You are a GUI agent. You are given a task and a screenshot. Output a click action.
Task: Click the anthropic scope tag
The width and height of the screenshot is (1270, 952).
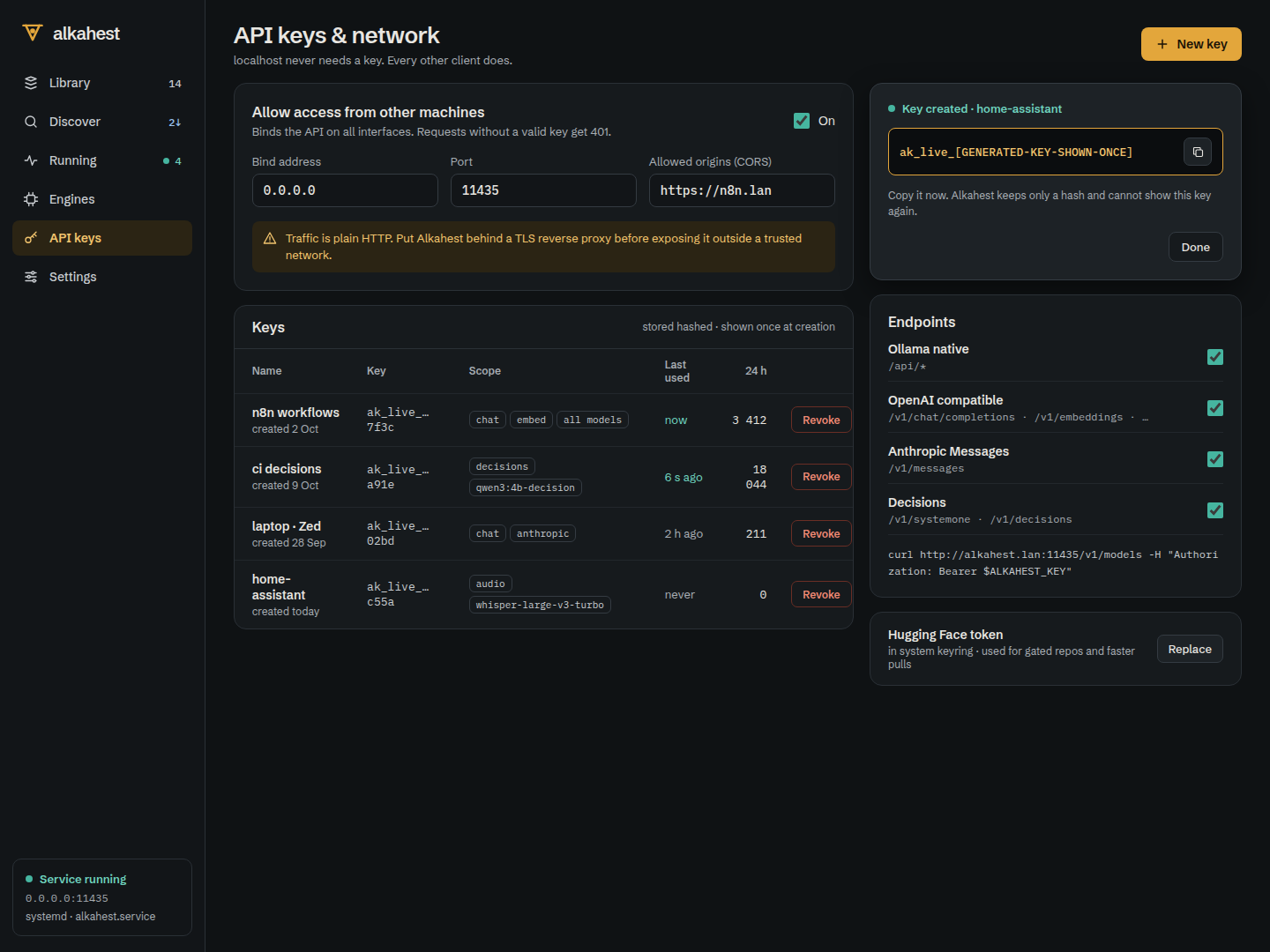(x=542, y=533)
